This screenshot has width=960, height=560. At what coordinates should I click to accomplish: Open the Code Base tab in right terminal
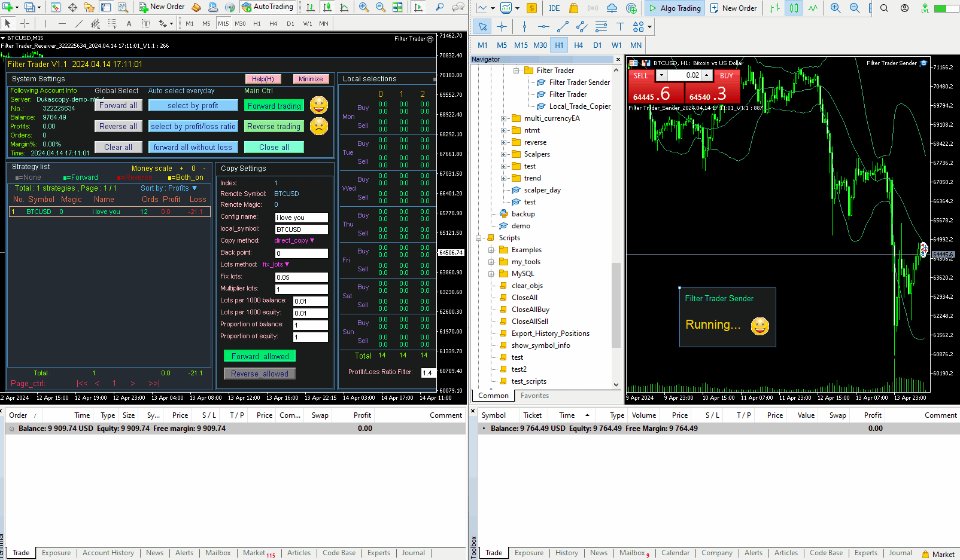(x=826, y=553)
